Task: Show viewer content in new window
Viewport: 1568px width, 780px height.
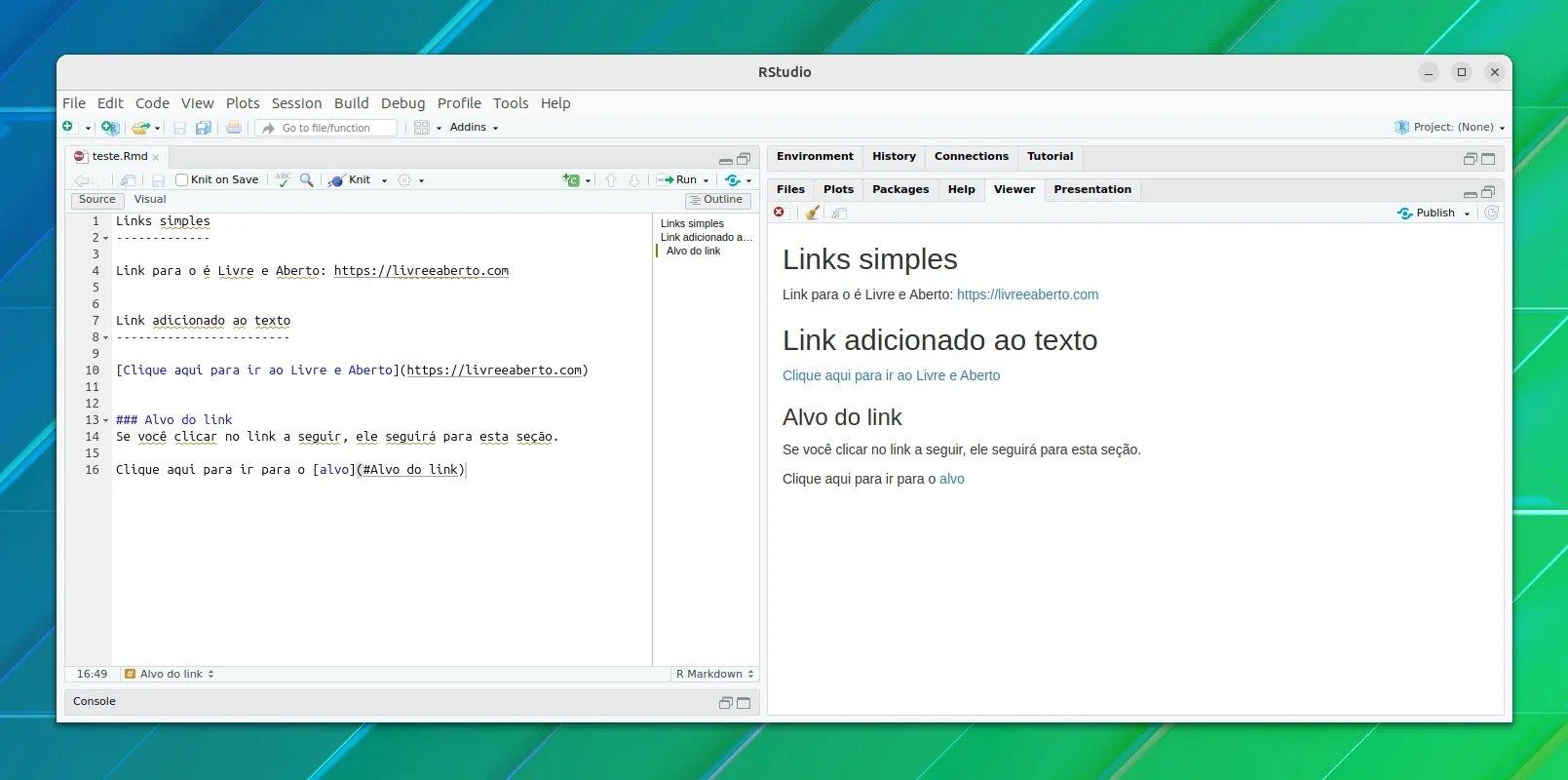Action: click(x=839, y=214)
